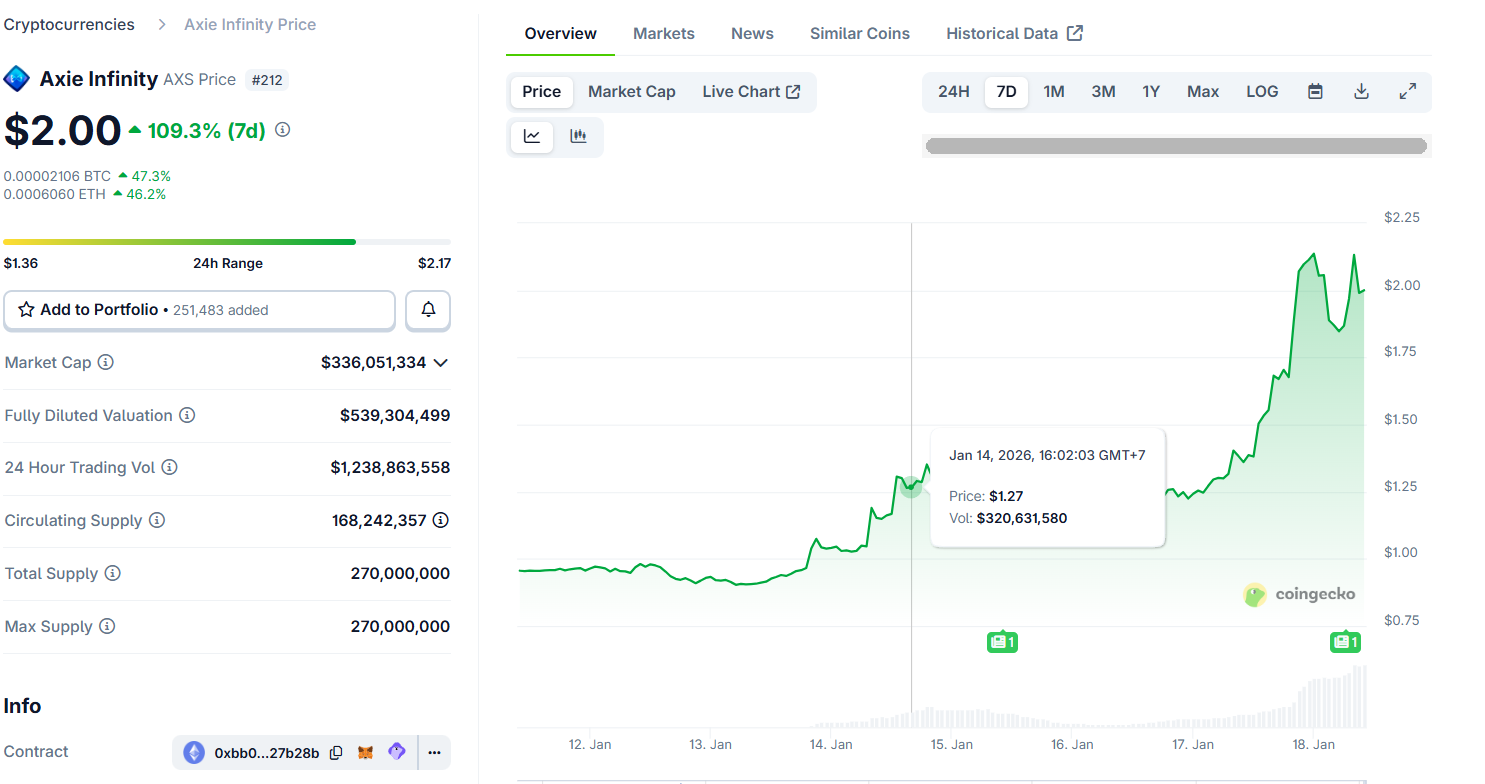
Task: Click info icon next to Circulating Supply value
Action: (x=440, y=520)
